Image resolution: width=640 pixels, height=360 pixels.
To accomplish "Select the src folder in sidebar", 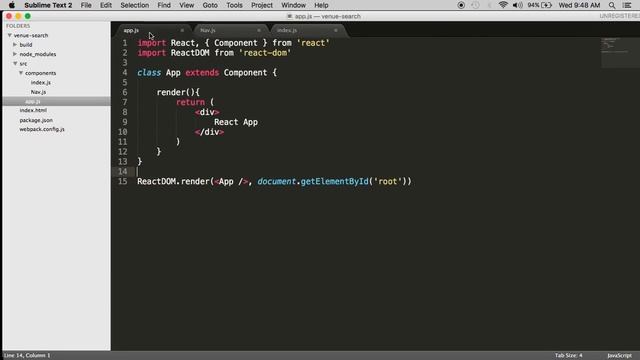I will pos(23,64).
